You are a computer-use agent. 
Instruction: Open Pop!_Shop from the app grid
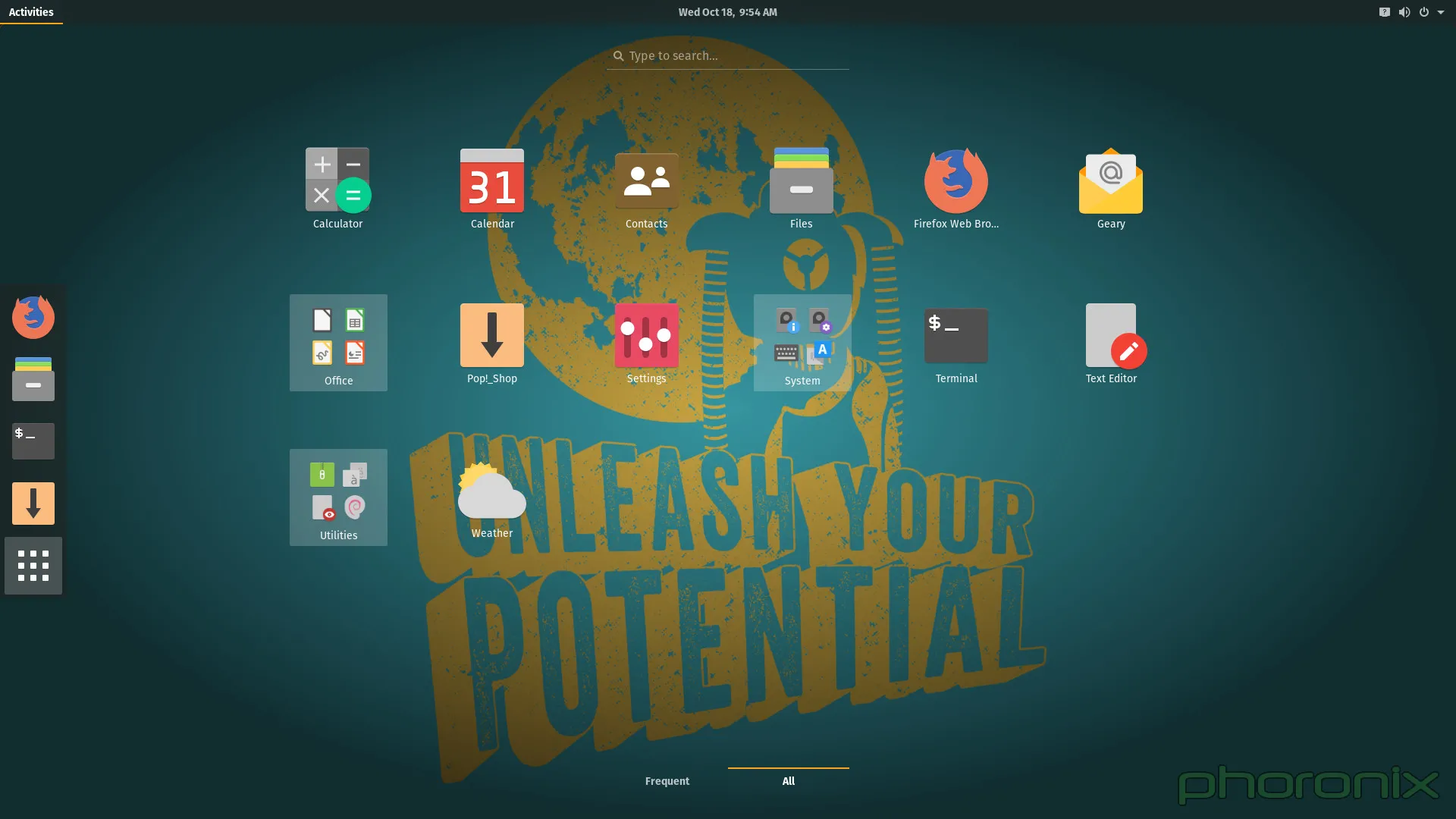click(492, 343)
